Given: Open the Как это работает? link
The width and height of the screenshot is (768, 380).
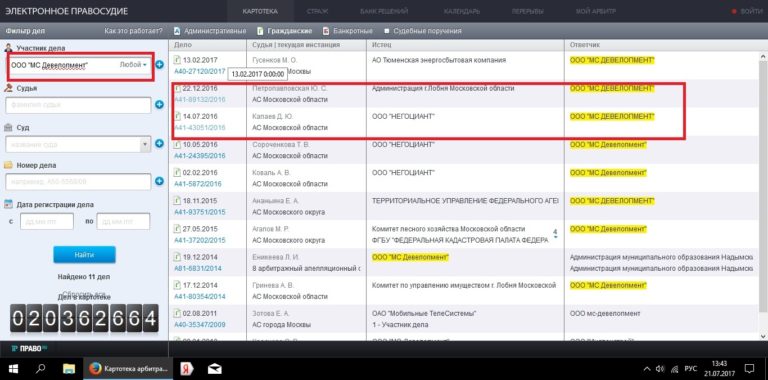Looking at the screenshot, I should click(x=133, y=31).
